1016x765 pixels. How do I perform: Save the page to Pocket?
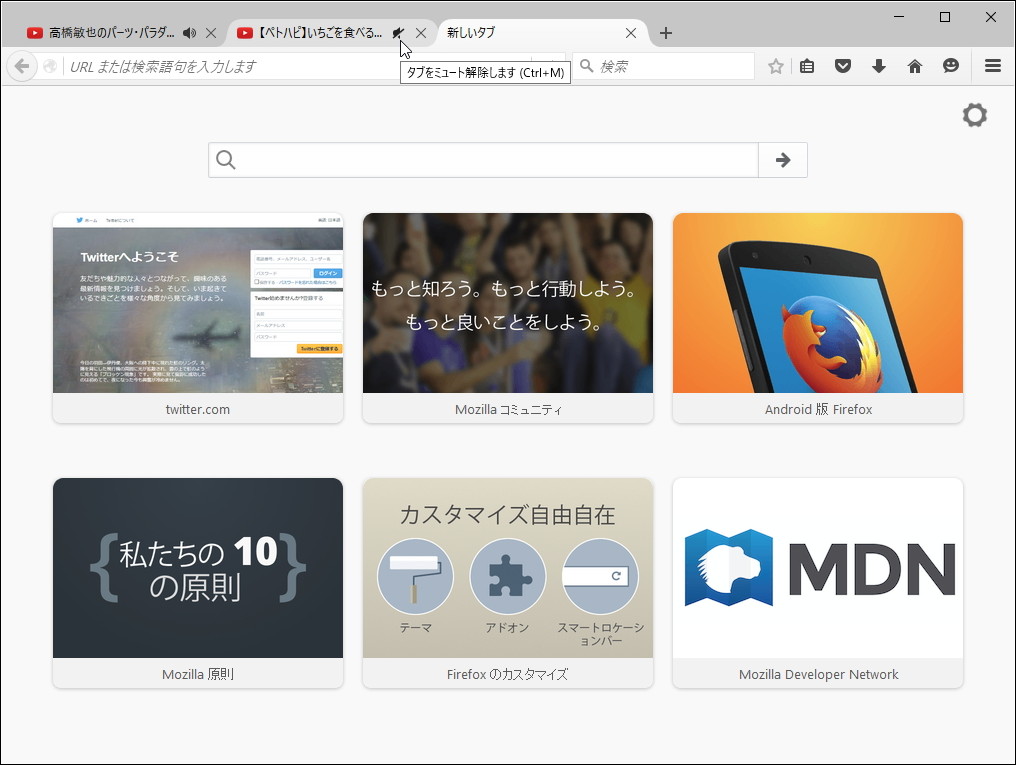tap(843, 66)
